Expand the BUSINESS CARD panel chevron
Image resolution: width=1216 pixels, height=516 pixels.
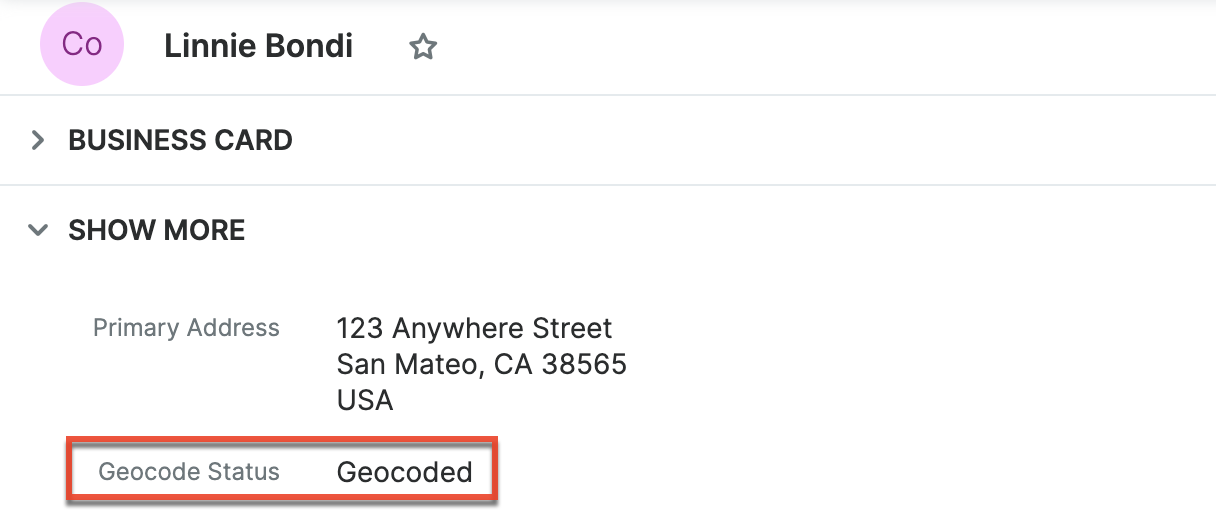(38, 140)
